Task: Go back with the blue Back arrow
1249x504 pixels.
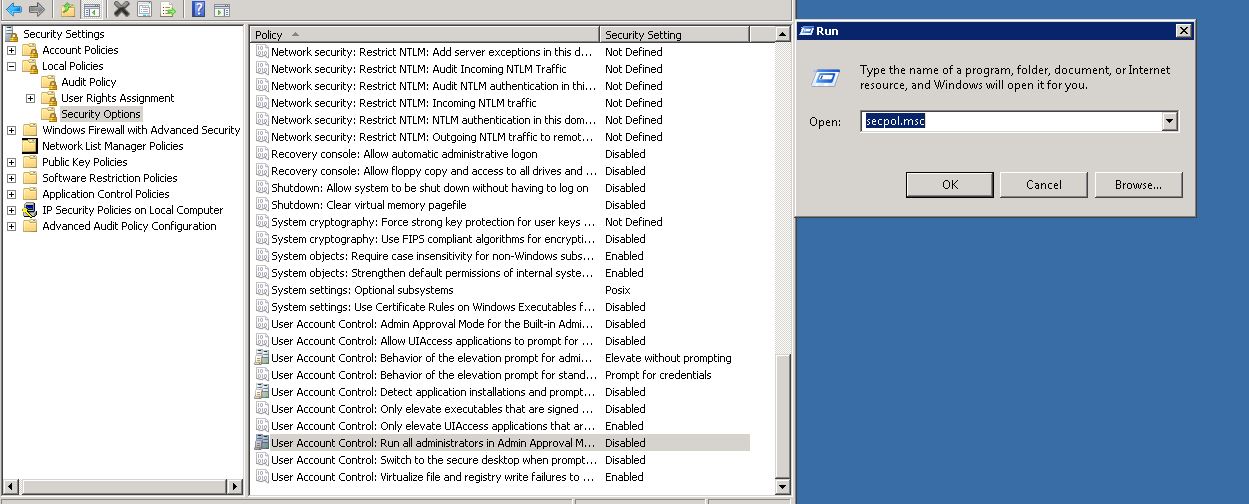Action: tap(14, 10)
